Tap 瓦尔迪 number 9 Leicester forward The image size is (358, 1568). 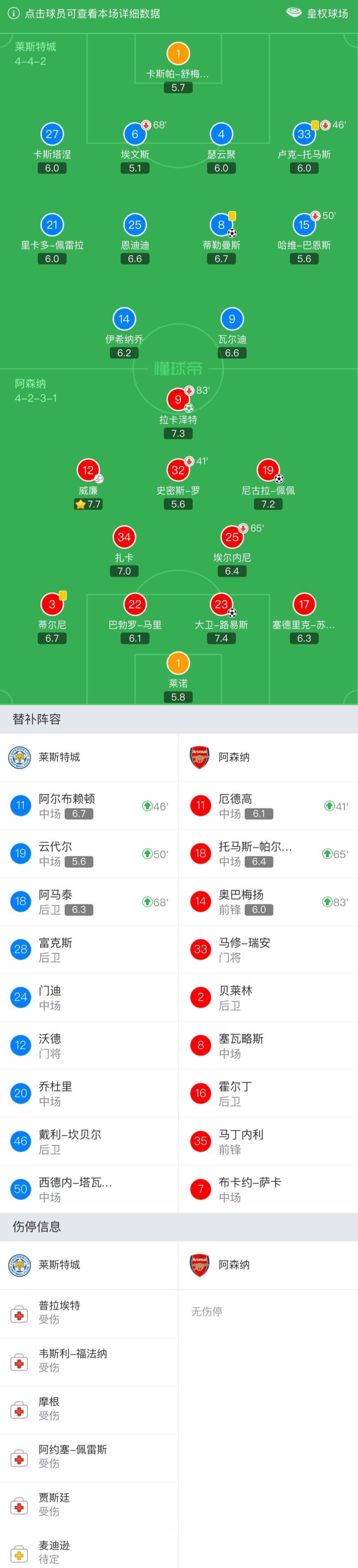231,319
